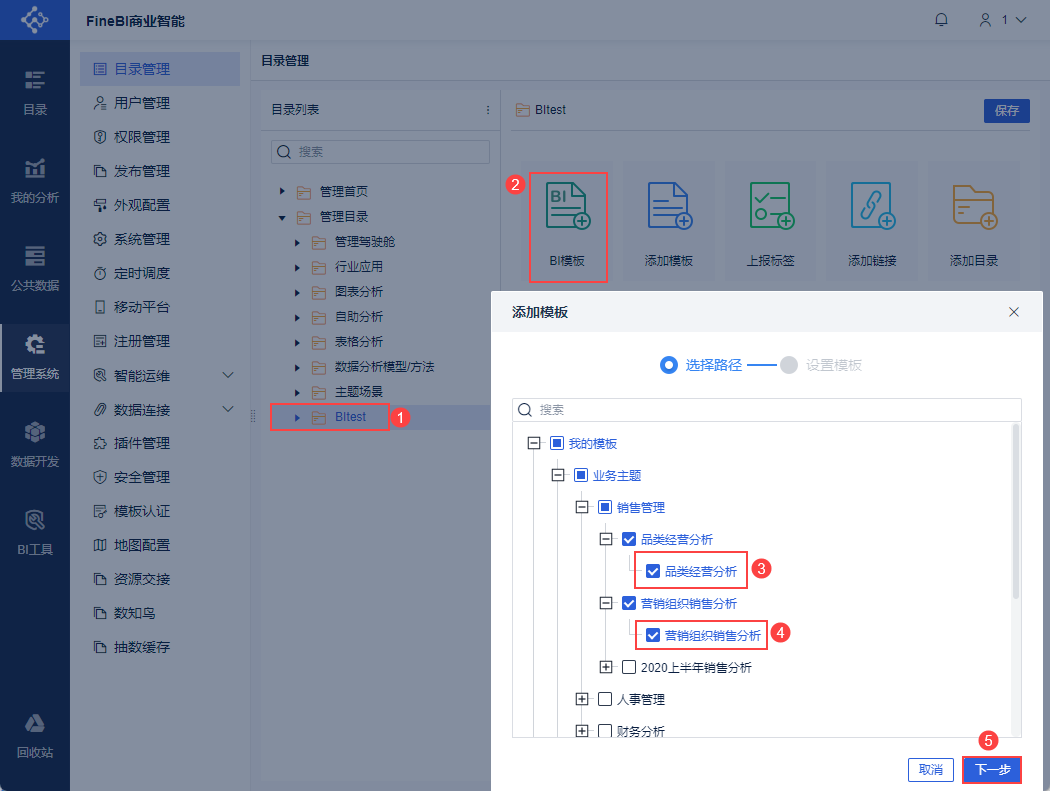Select 发布管理 menu item
Viewport: 1050px width, 791px height.
pos(160,171)
